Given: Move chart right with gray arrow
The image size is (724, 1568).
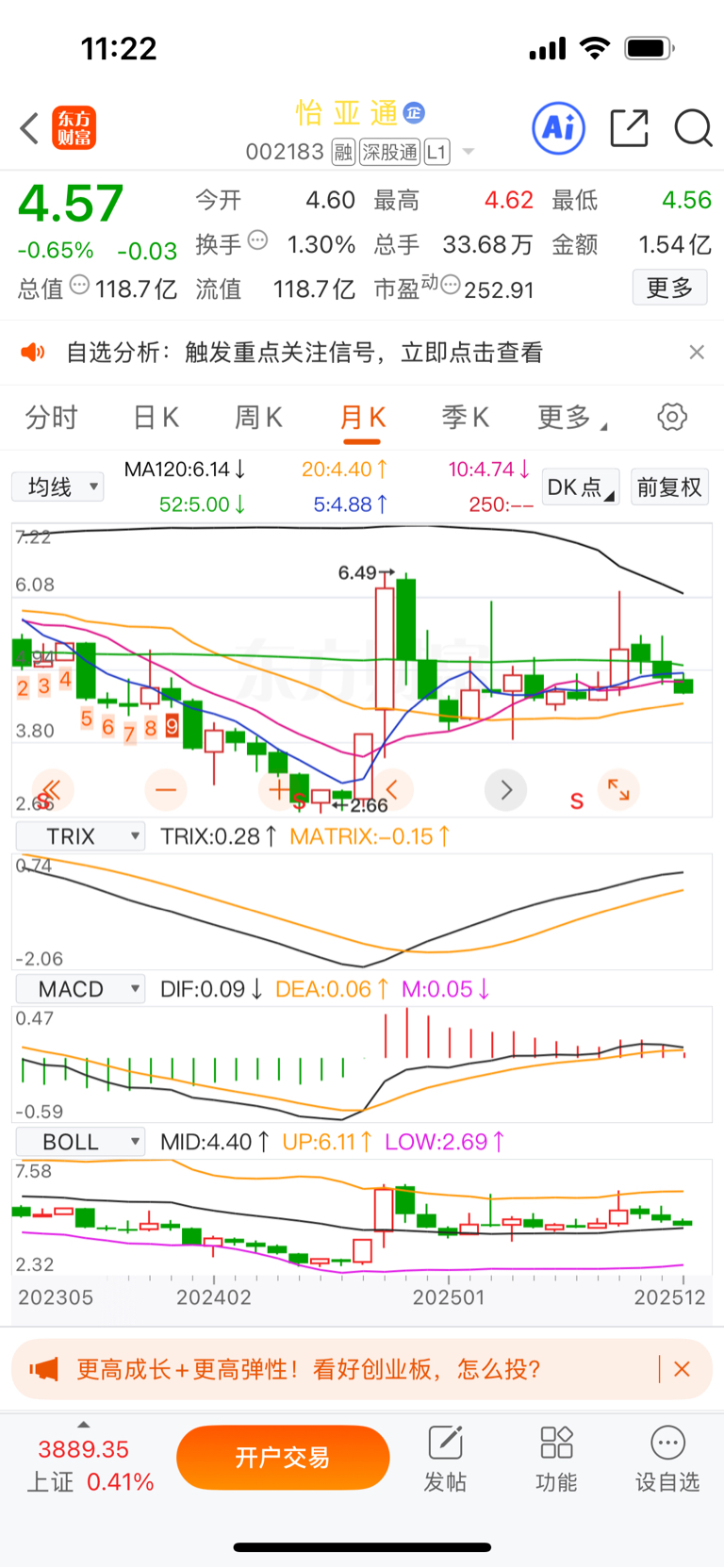Looking at the screenshot, I should [x=505, y=789].
